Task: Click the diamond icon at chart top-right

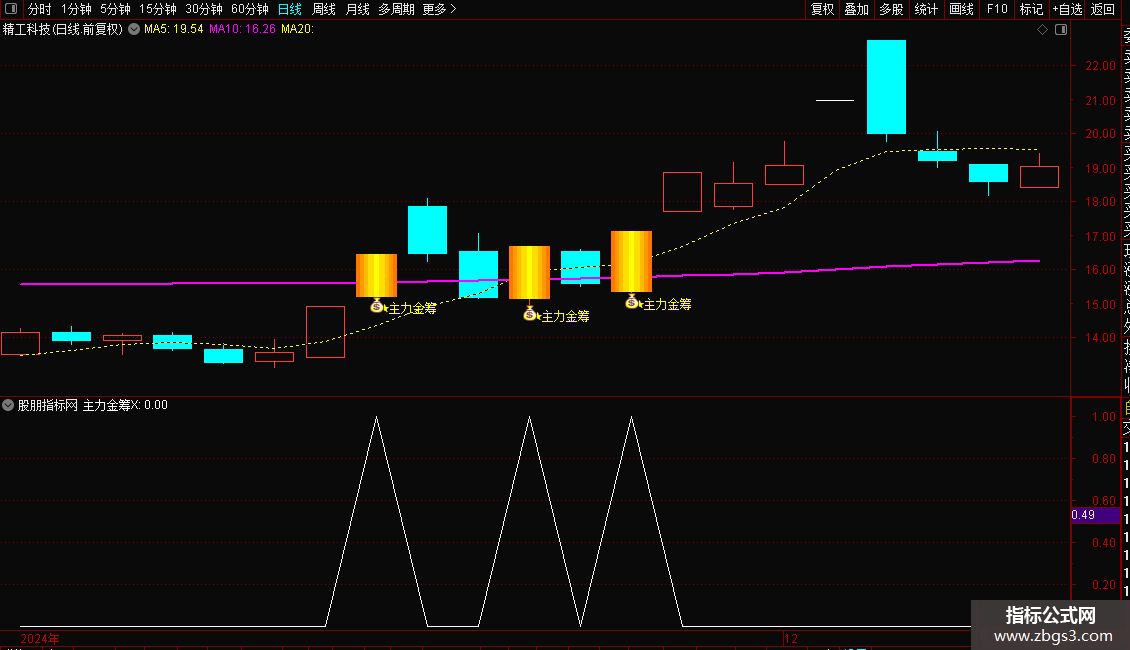Action: (1042, 30)
